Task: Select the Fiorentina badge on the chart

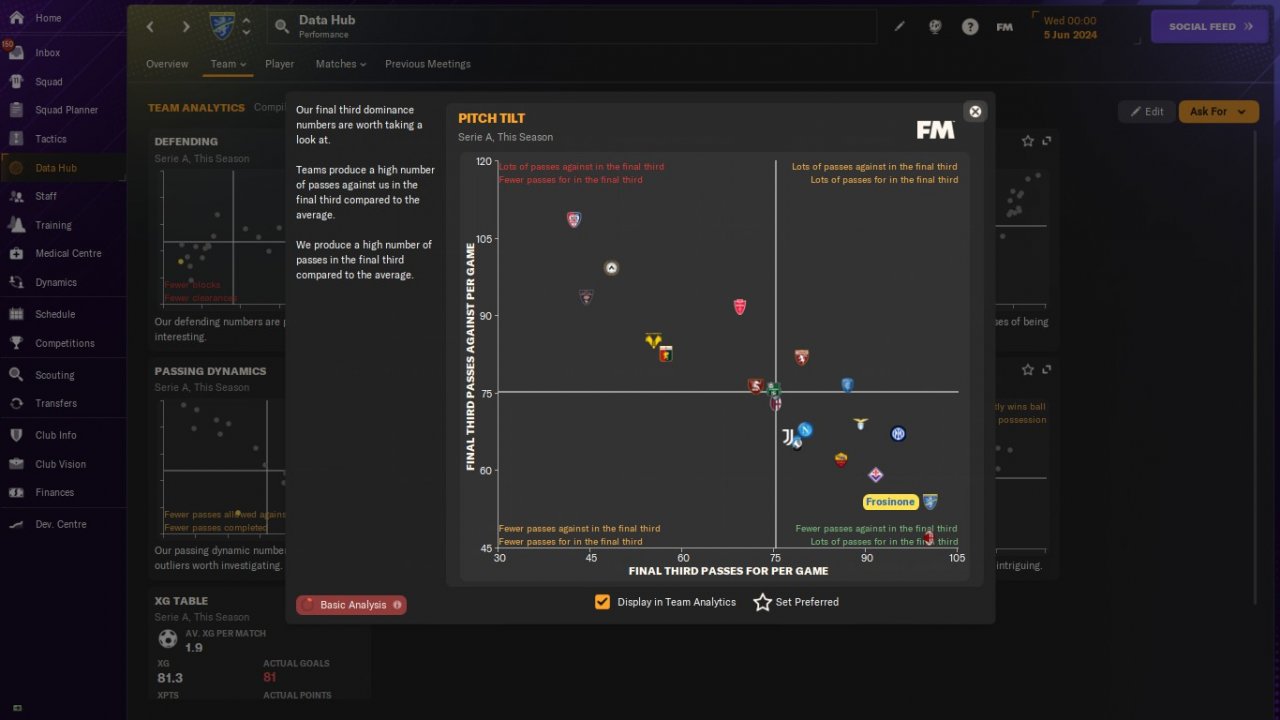Action: [875, 475]
